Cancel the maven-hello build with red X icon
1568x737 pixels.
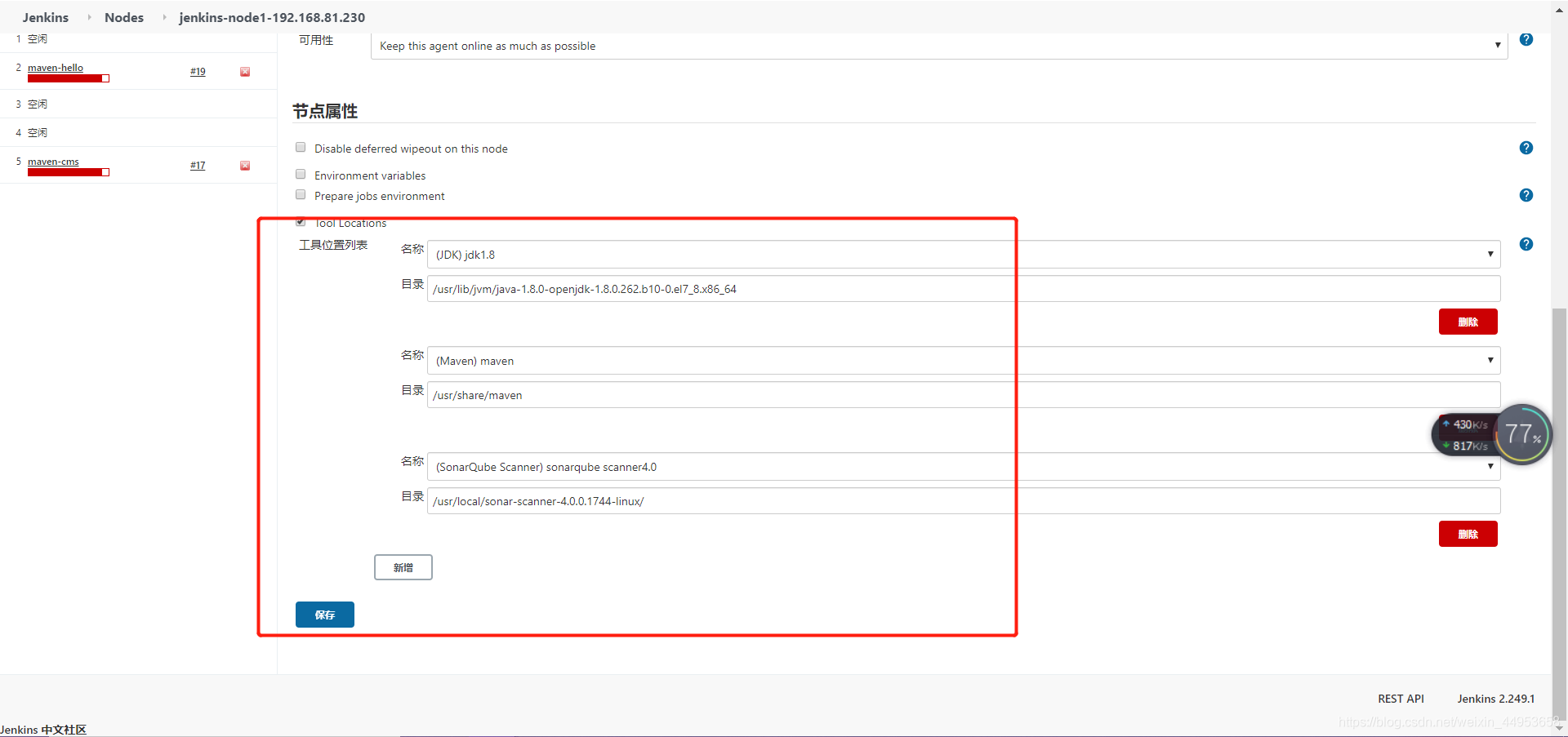[x=245, y=72]
